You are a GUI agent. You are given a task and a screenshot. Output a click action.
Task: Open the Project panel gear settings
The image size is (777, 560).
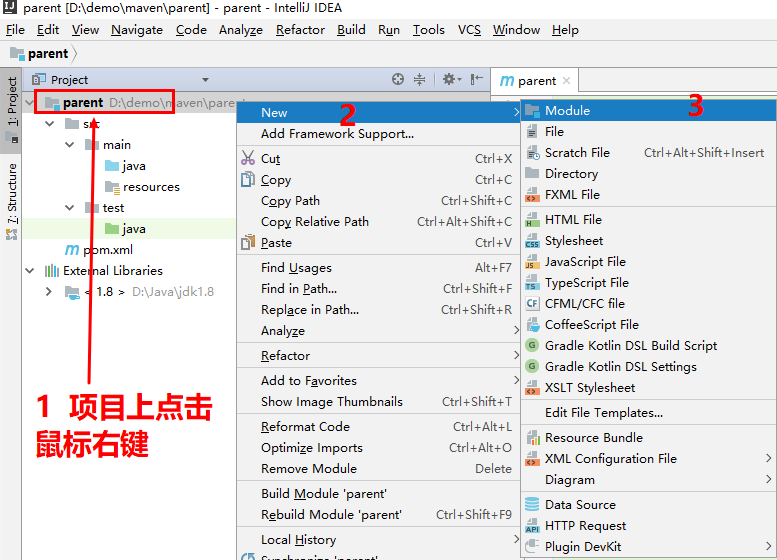(x=451, y=79)
